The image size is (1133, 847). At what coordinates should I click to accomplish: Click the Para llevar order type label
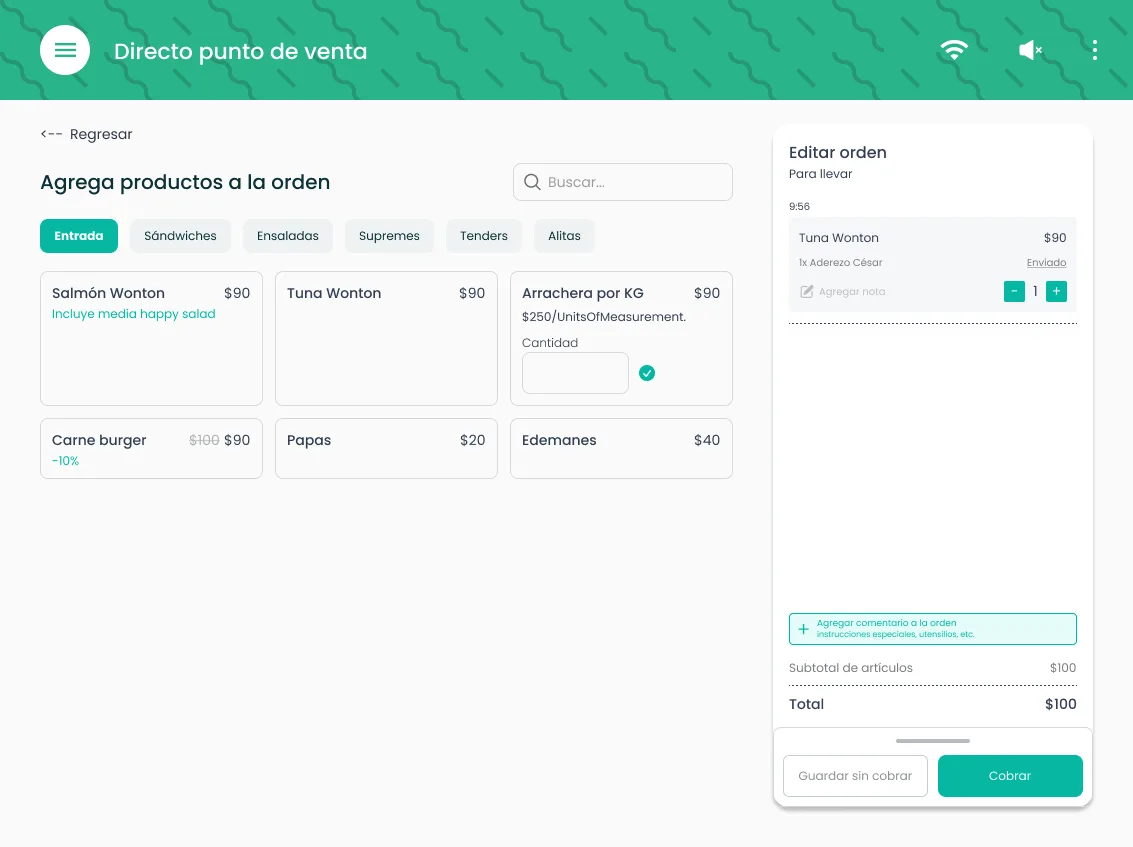(820, 174)
